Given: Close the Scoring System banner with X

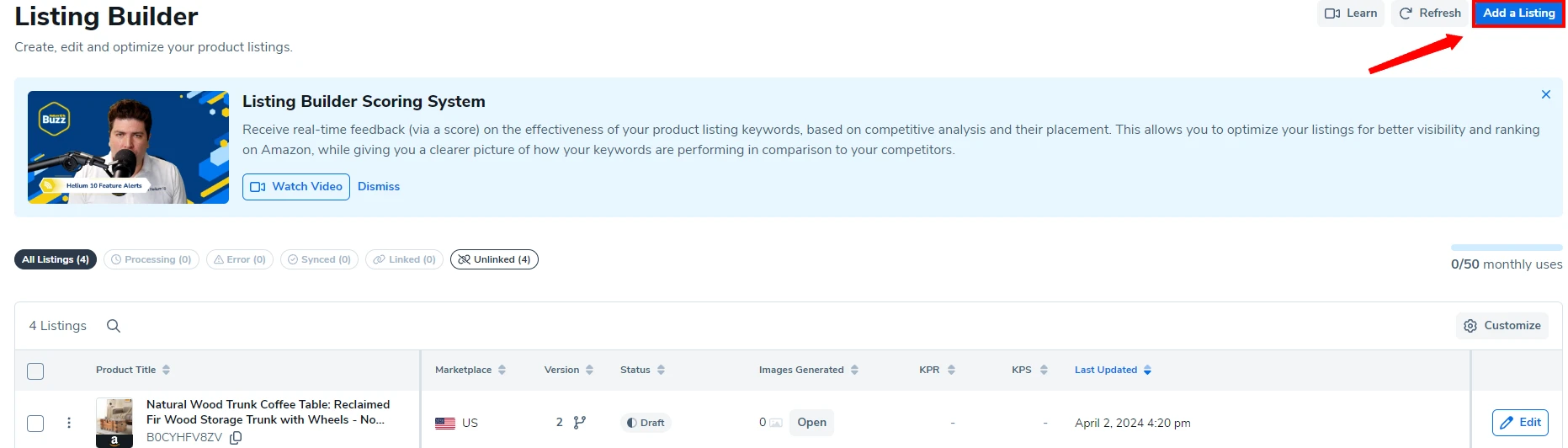Looking at the screenshot, I should coord(1545,94).
